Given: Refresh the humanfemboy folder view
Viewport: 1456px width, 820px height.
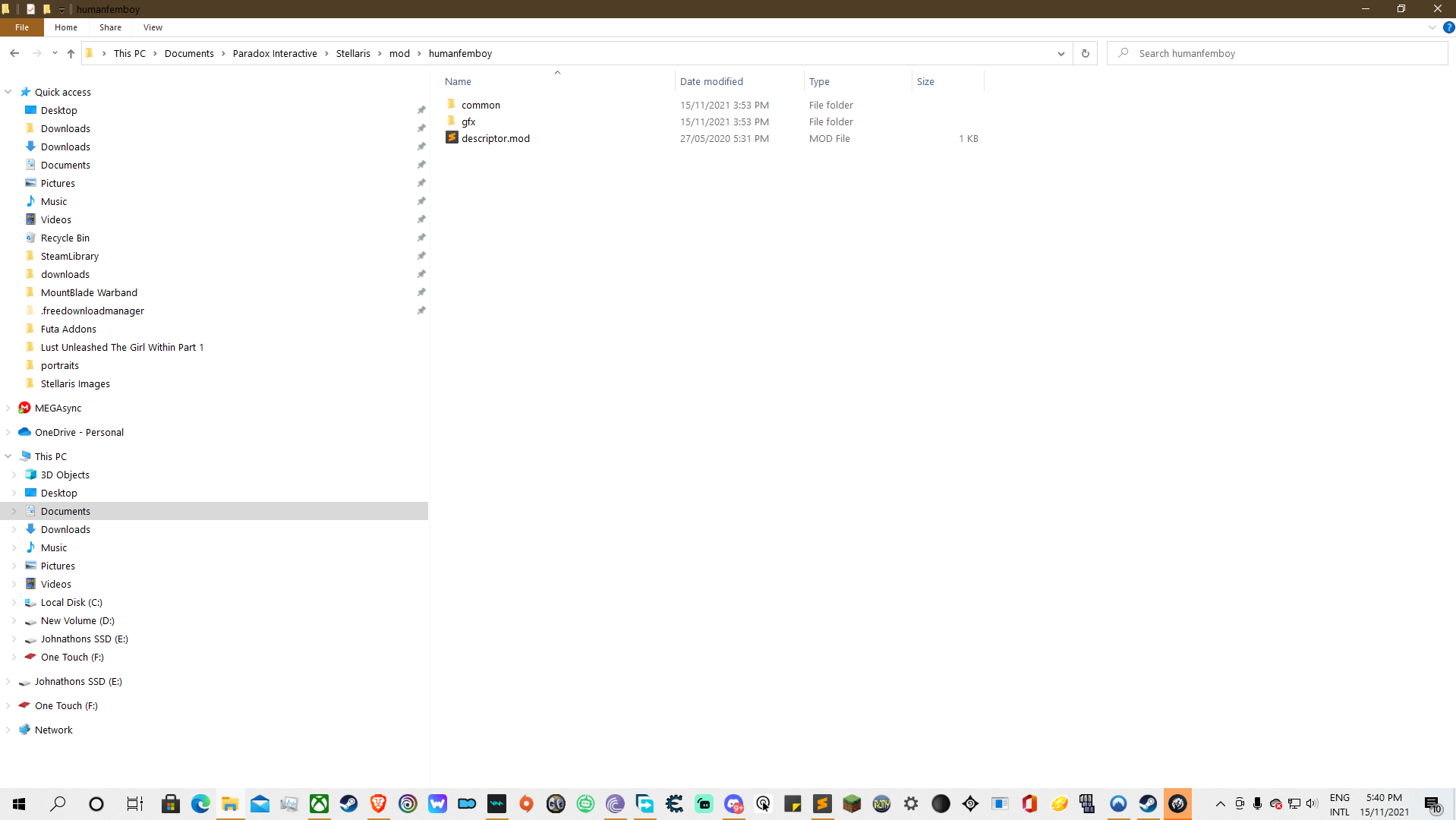Looking at the screenshot, I should (1085, 53).
